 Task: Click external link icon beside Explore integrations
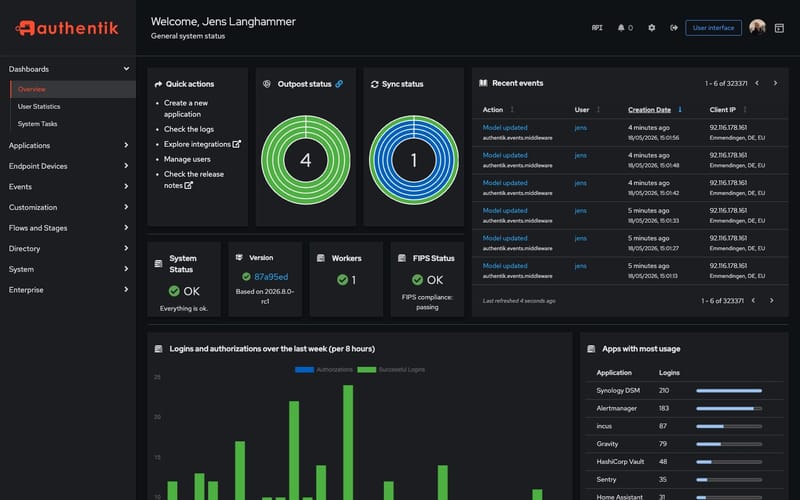(x=237, y=144)
